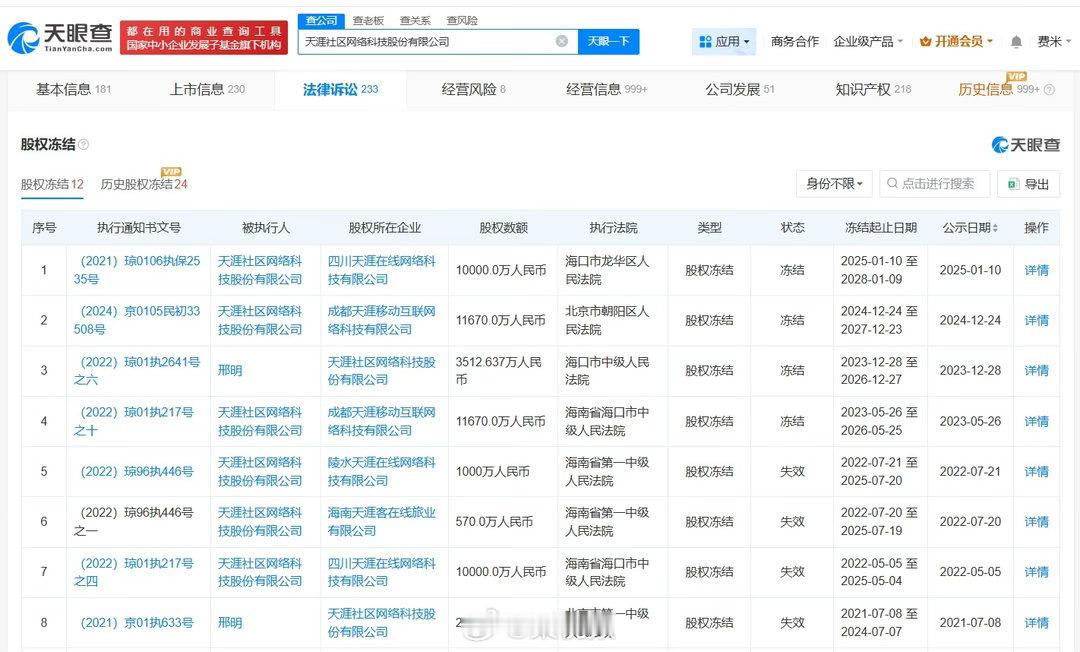Image resolution: width=1080 pixels, height=652 pixels.
Task: Click the 3512.637万人民币 amount cell
Action: coord(503,370)
